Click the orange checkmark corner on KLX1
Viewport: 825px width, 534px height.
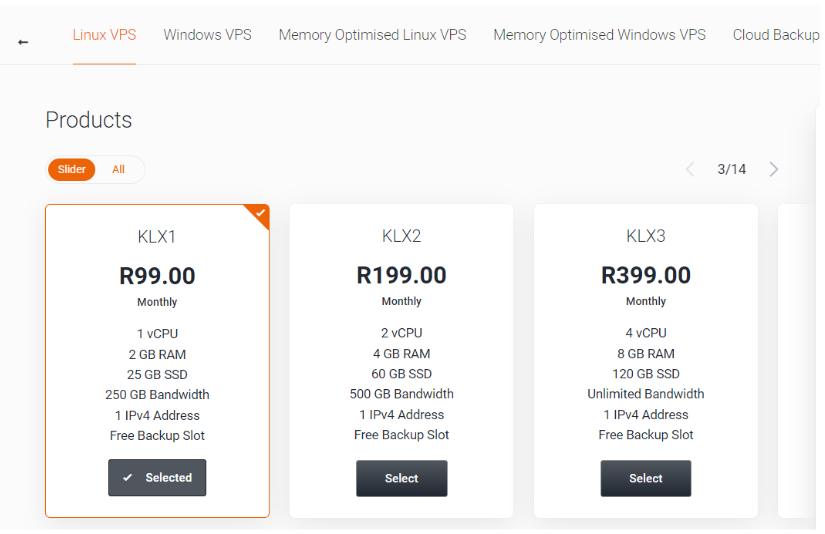point(259,214)
